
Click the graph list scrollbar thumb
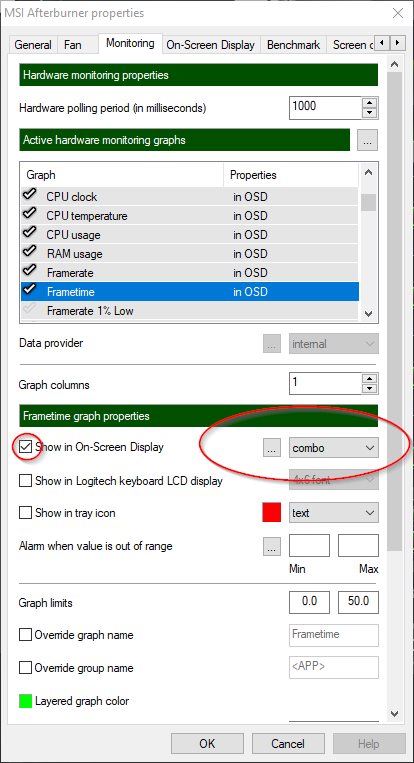(369, 202)
